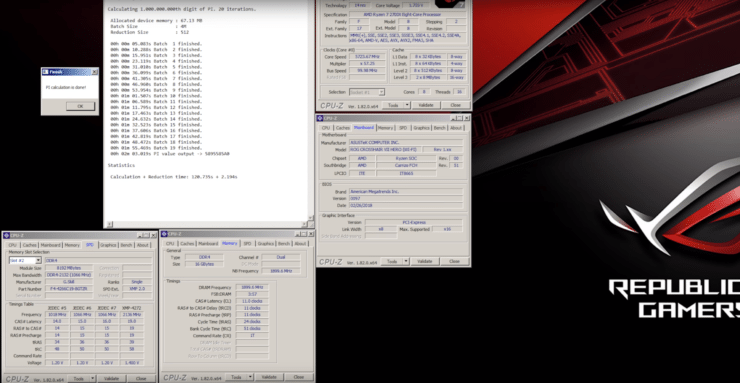This screenshot has height=383, width=740.
Task: Click Validate in the Memory window
Action: [x=269, y=377]
